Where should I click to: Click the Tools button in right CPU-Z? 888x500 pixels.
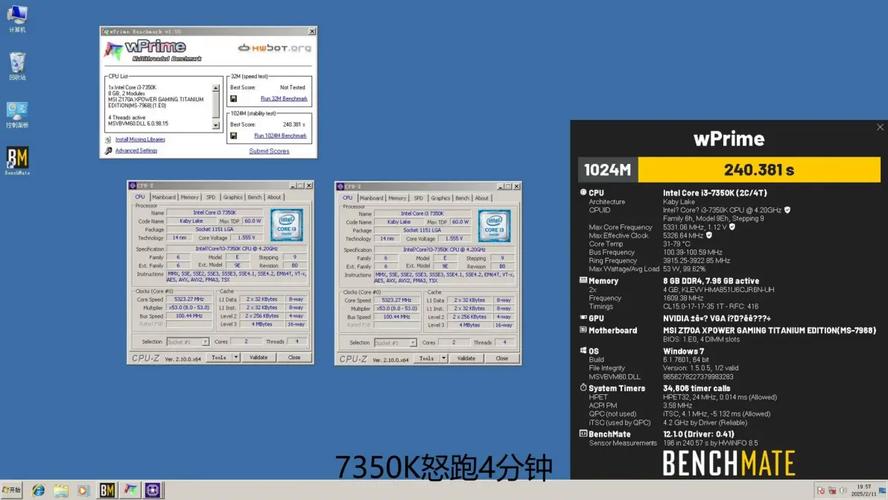[427, 358]
